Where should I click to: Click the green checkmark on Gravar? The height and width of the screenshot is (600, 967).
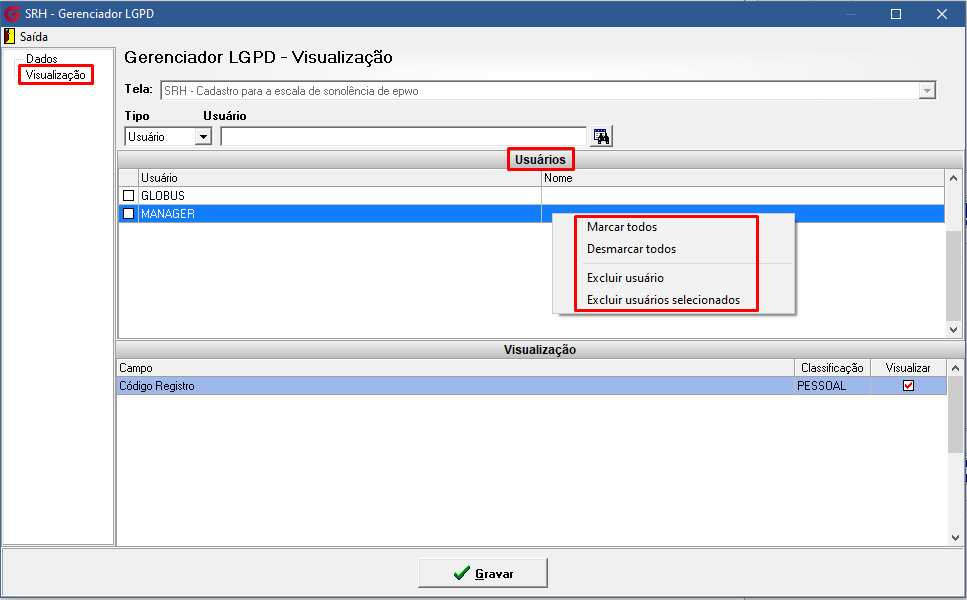pyautogui.click(x=461, y=573)
